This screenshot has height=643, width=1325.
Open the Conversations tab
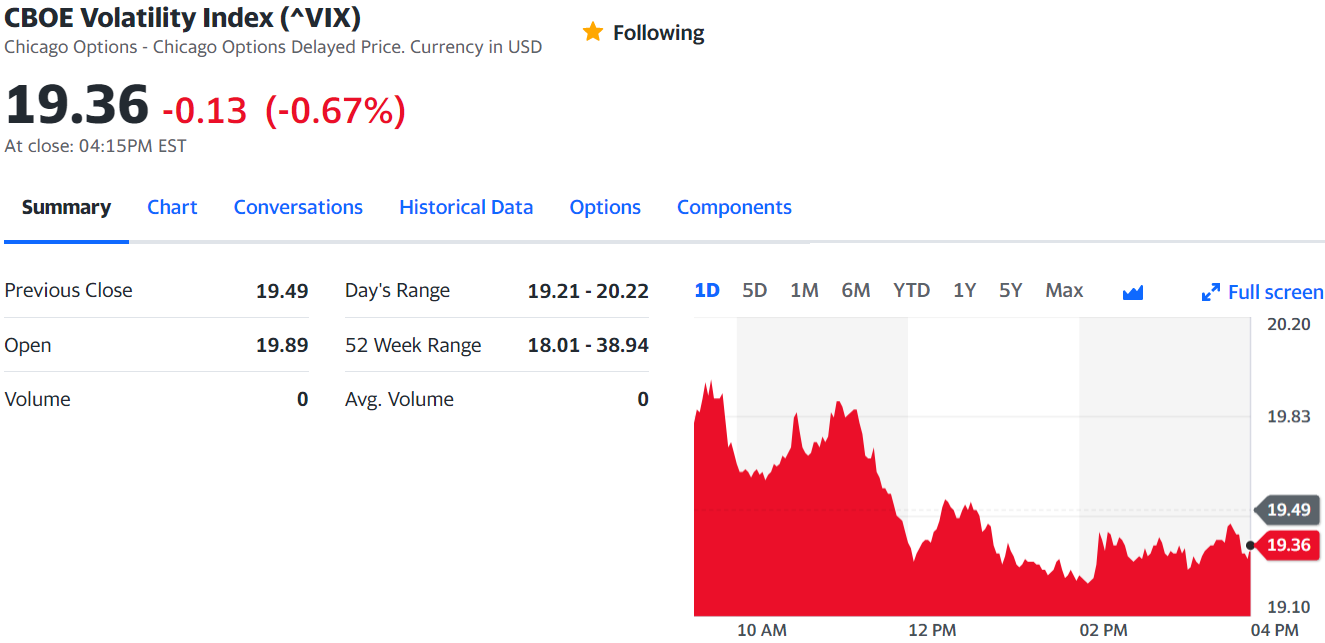(x=298, y=207)
